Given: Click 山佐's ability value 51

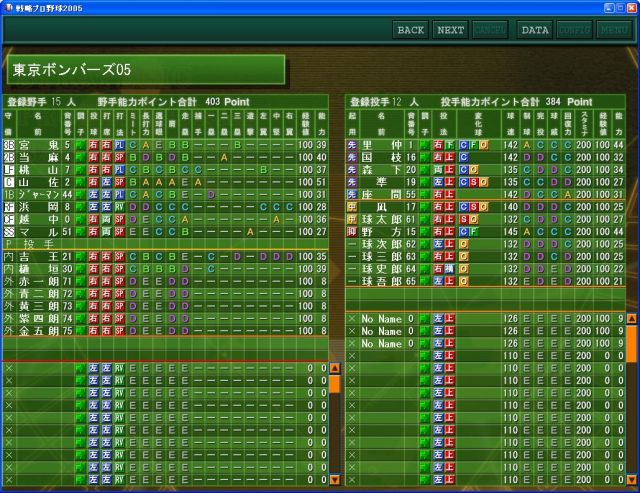Looking at the screenshot, I should point(322,182).
